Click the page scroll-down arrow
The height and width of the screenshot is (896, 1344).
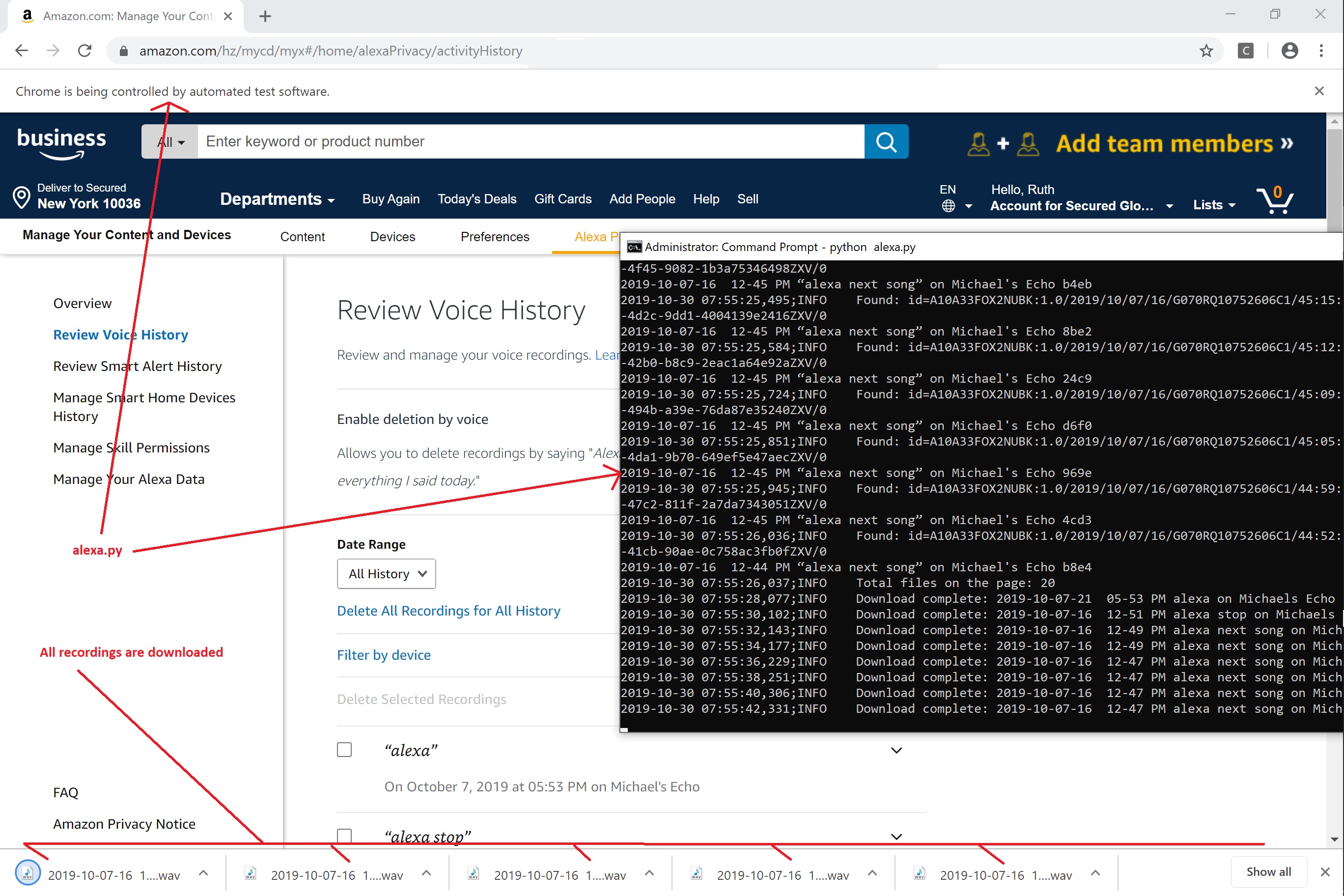coord(1335,840)
